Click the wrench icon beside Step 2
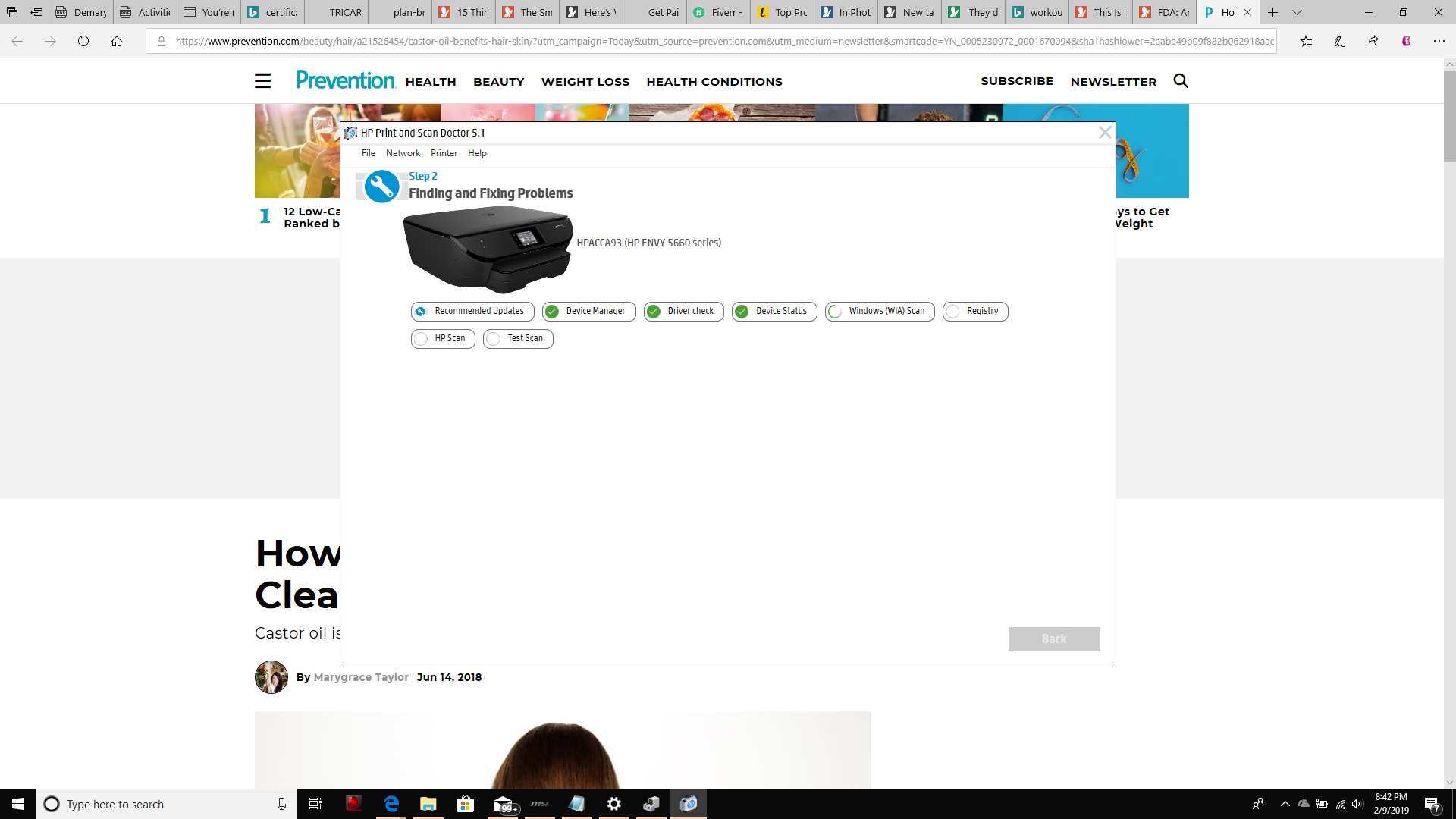This screenshot has width=1456, height=819. pos(381,187)
